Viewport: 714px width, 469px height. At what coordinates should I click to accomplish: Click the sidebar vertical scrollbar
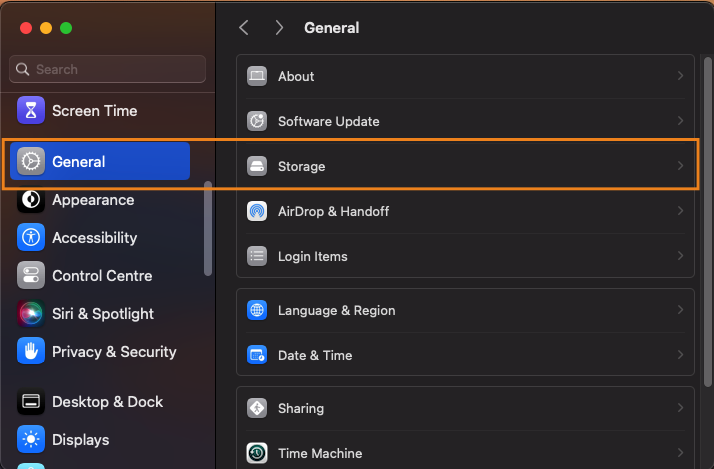click(x=208, y=228)
